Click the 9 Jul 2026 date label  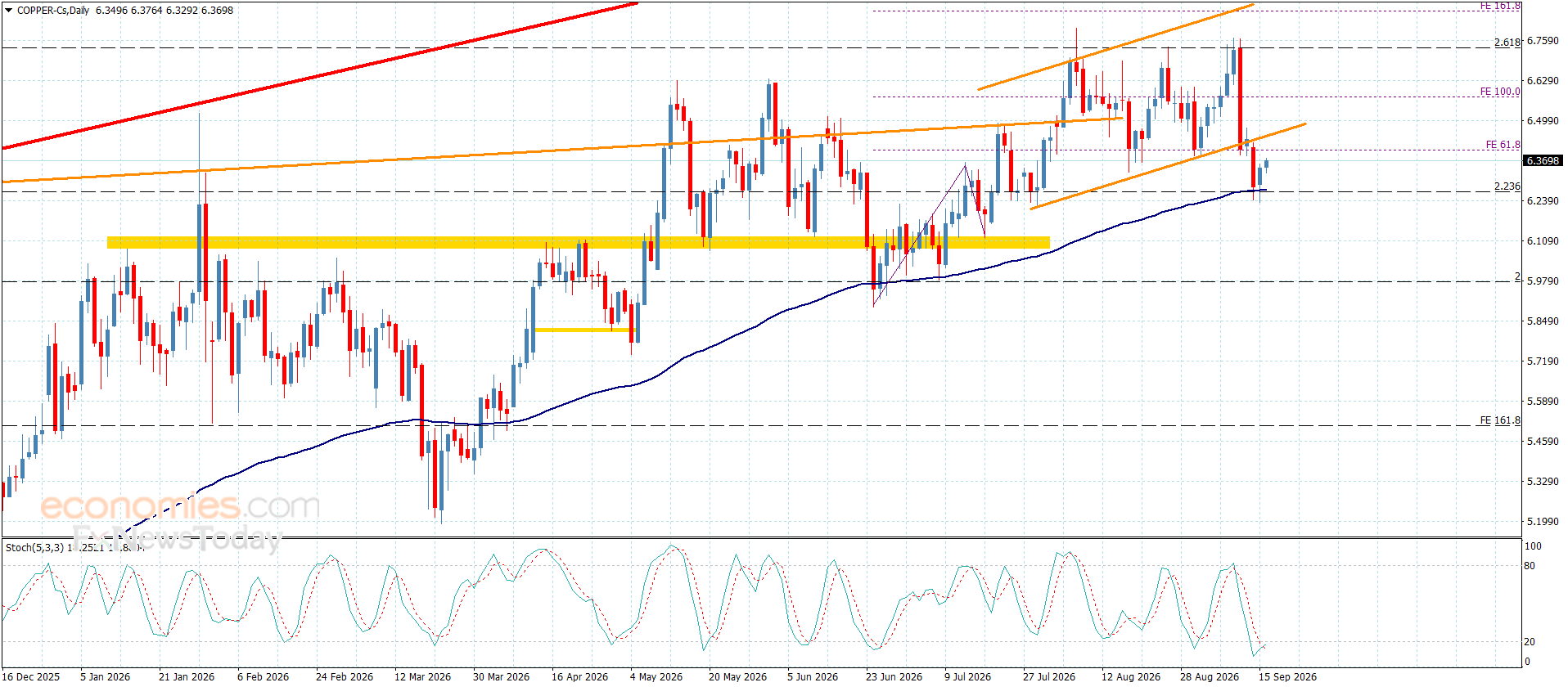(967, 677)
